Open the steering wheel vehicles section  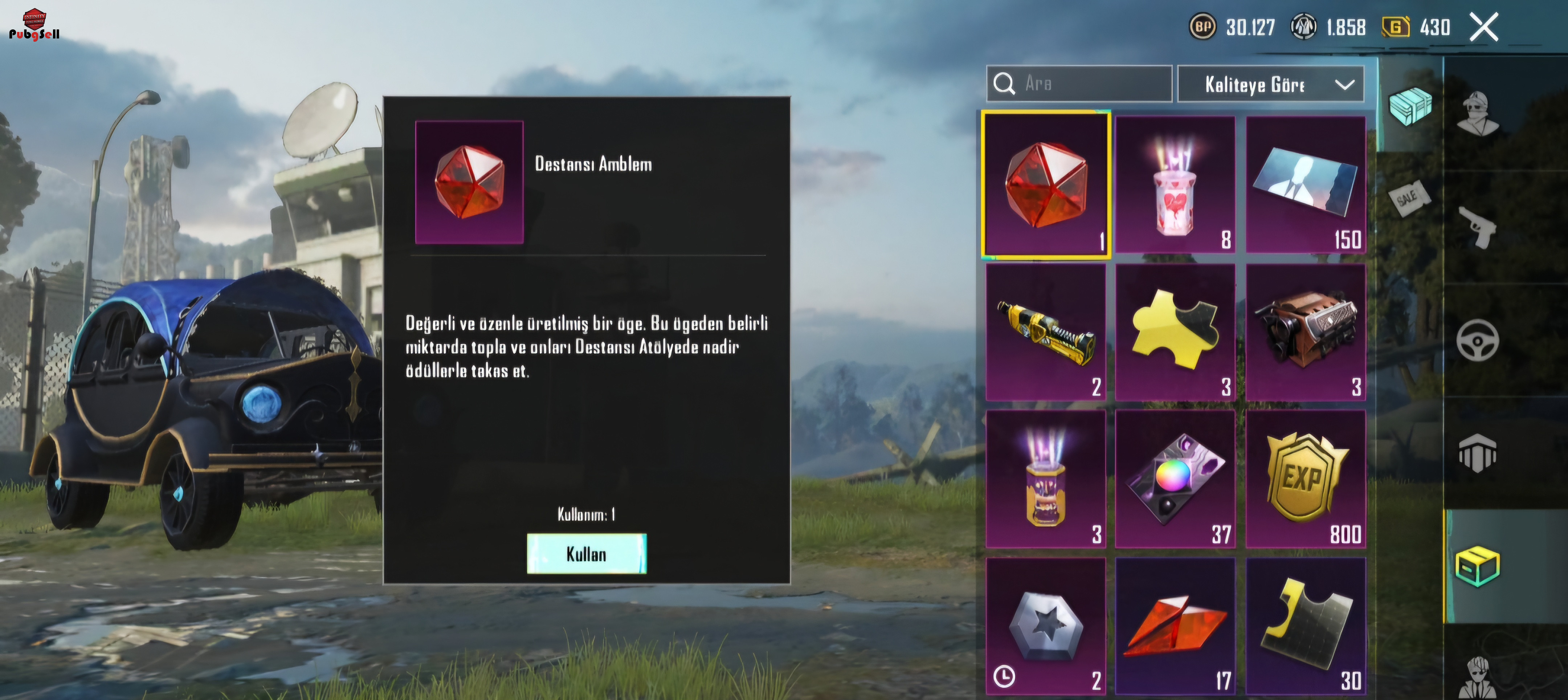tap(1478, 340)
